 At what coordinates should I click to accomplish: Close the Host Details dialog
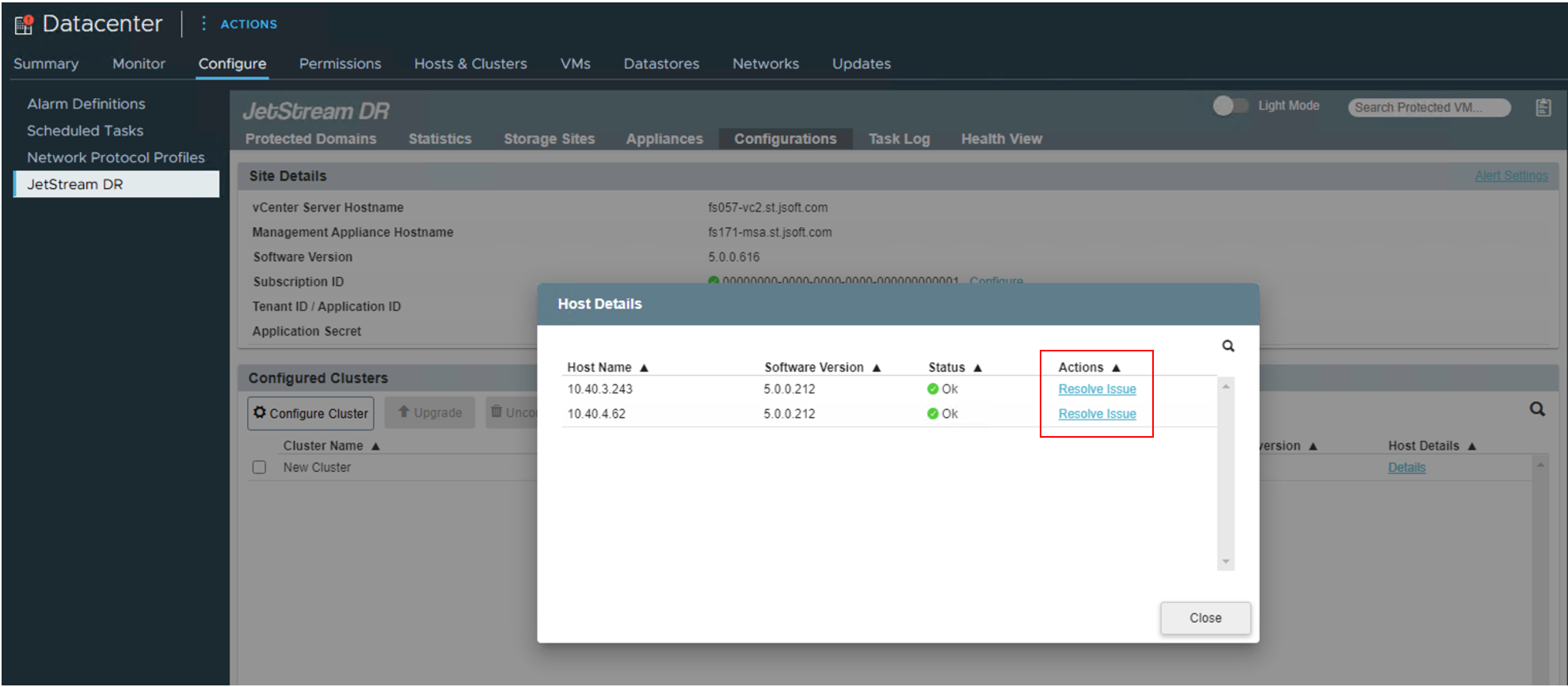[1205, 617]
